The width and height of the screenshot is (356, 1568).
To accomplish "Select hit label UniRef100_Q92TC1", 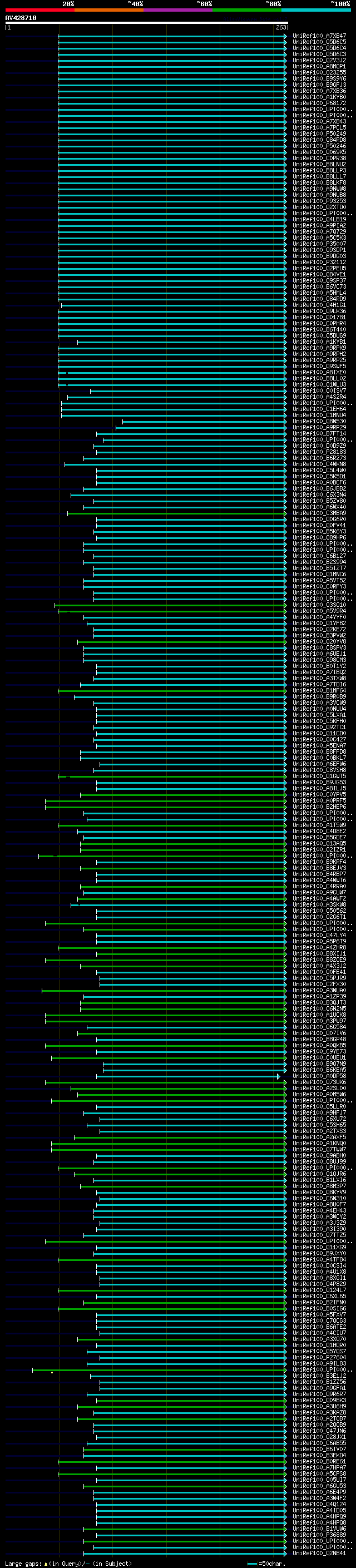I will click(x=319, y=728).
